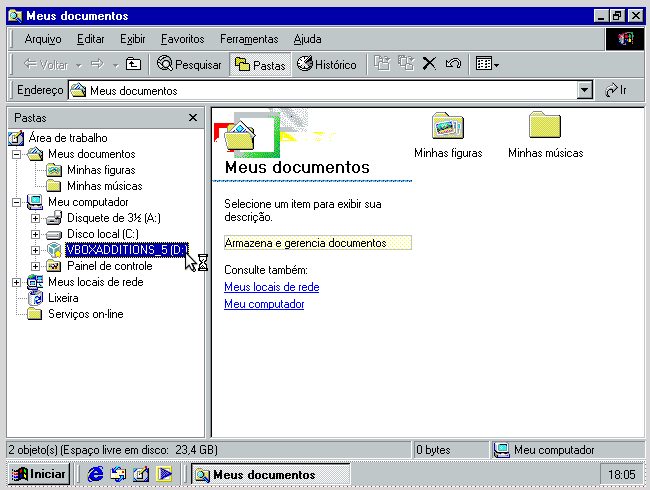Image resolution: width=650 pixels, height=490 pixels.
Task: Click the Área de trabalho tree icon
Action: (16, 138)
